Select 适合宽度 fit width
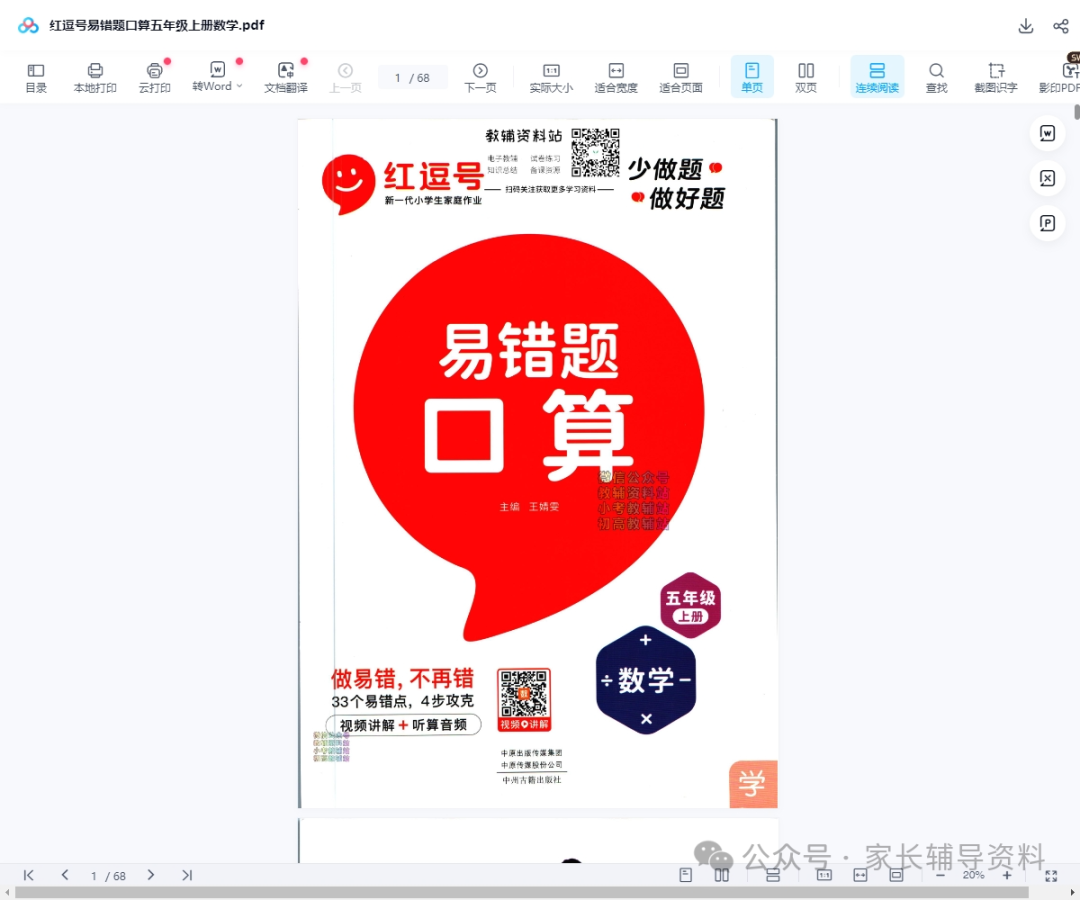The image size is (1080, 900). pos(616,78)
